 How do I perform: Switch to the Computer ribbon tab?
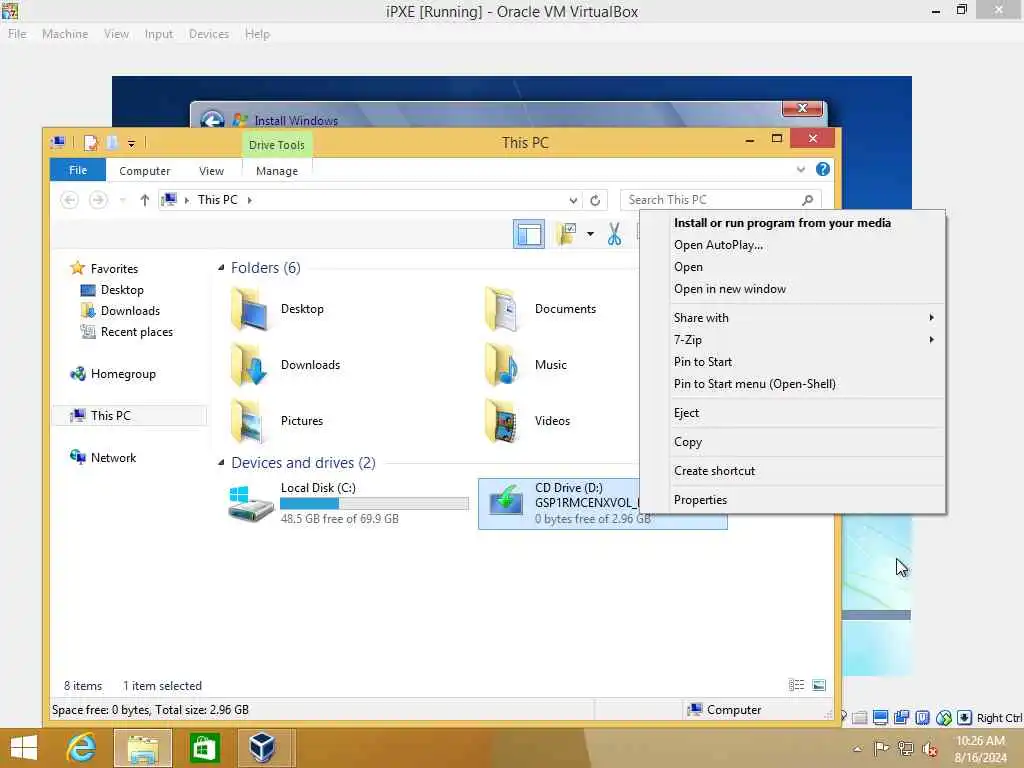144,170
